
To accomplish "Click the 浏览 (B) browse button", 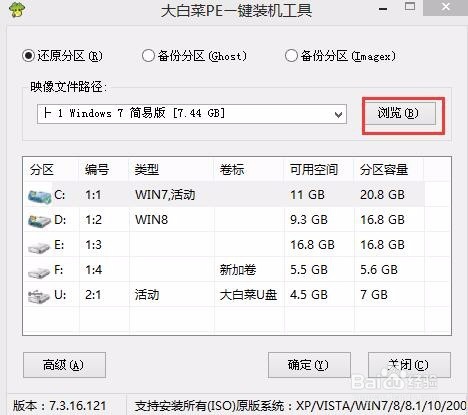I will pyautogui.click(x=401, y=114).
